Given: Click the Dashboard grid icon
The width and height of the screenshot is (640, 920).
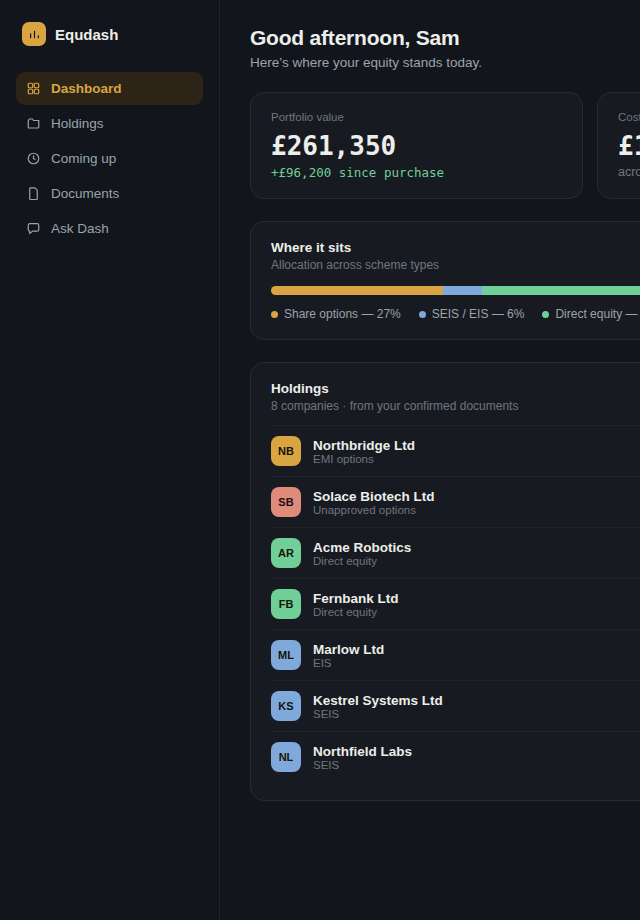Looking at the screenshot, I should 33,89.
